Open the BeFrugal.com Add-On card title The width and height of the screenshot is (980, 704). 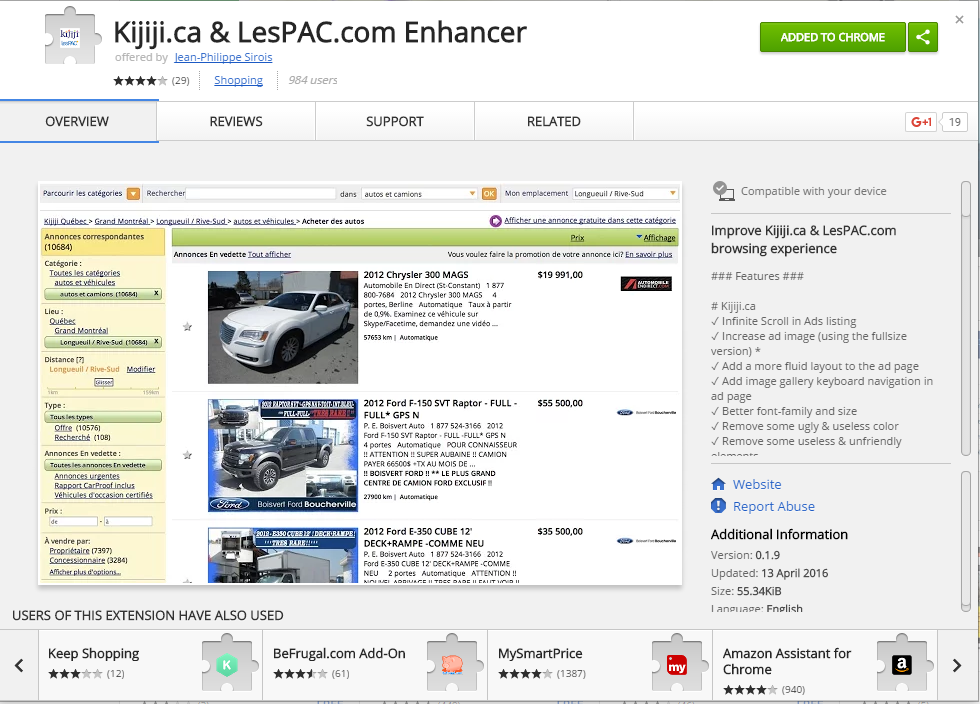[x=339, y=653]
